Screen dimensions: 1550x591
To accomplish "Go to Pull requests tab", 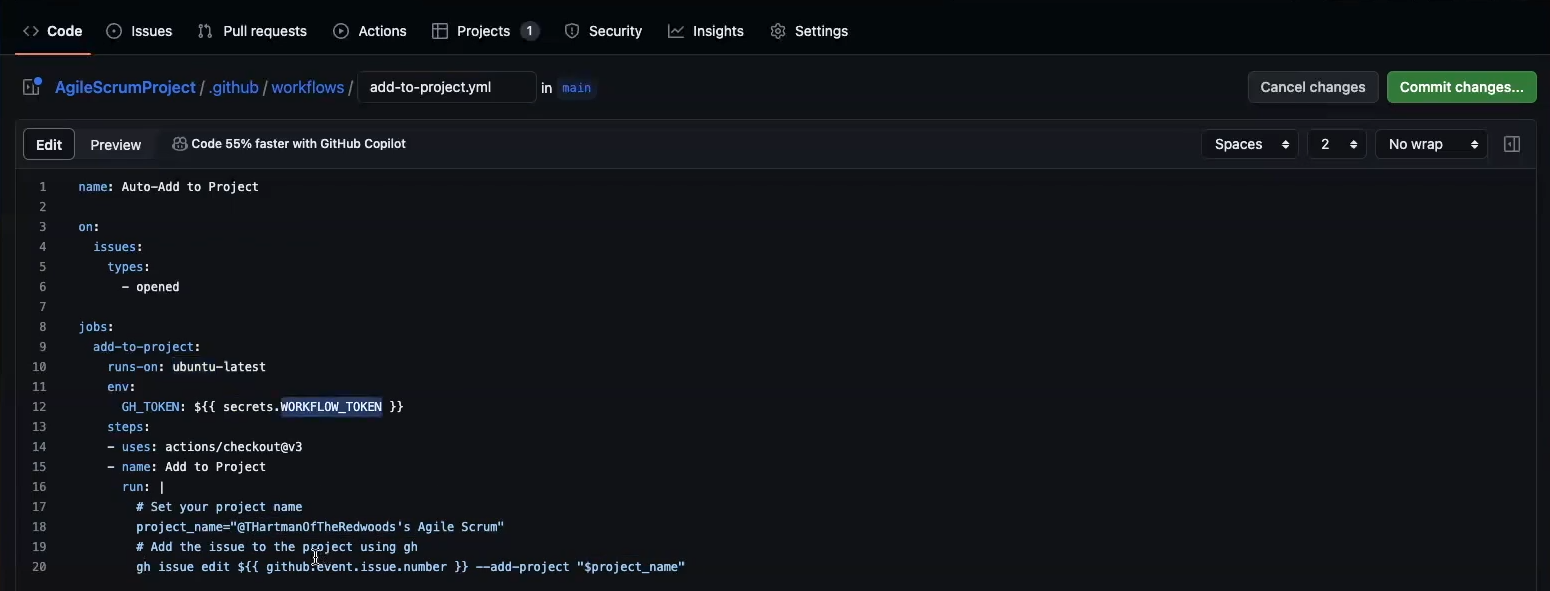I will (253, 31).
